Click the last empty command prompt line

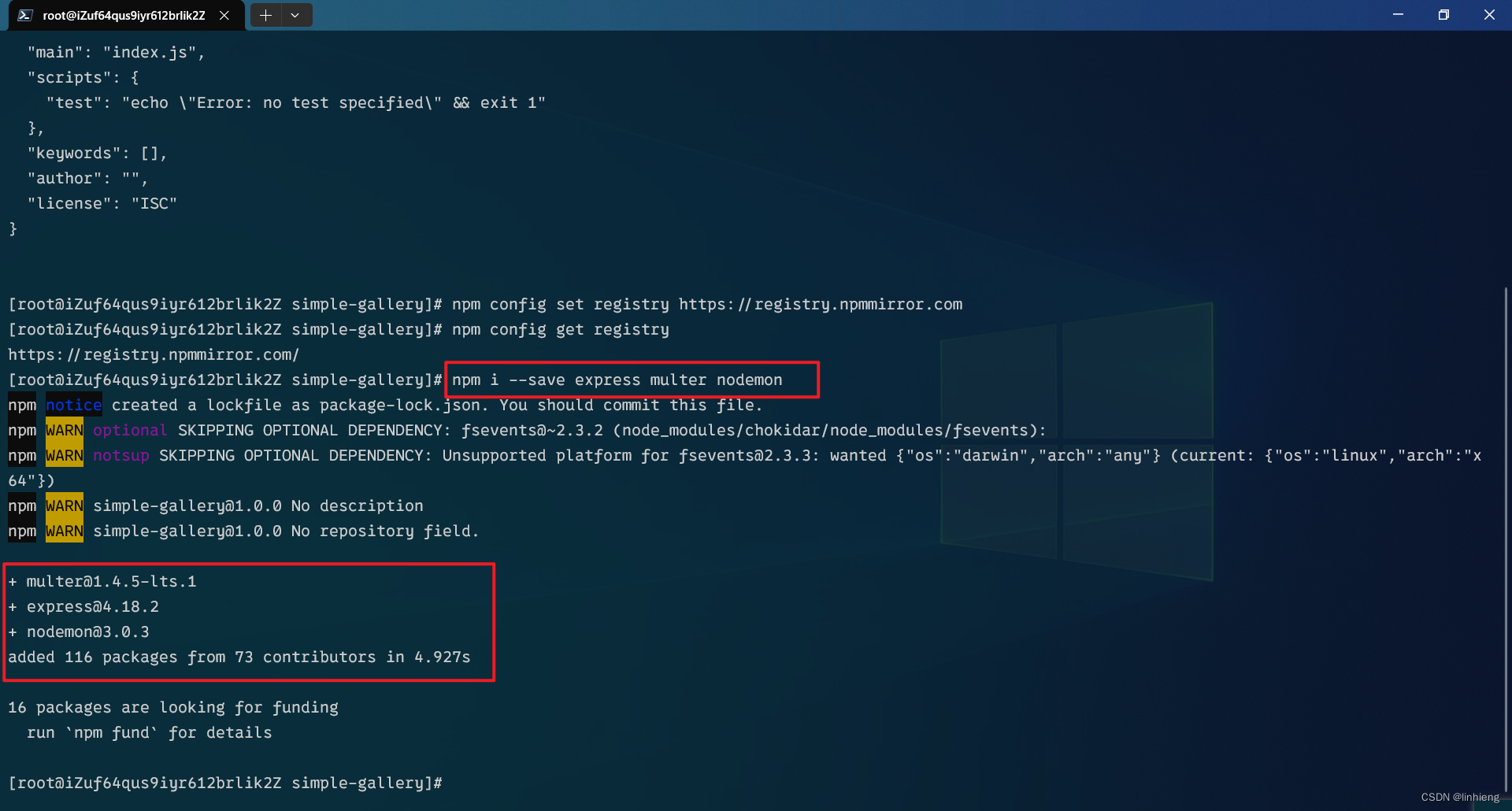tap(225, 783)
